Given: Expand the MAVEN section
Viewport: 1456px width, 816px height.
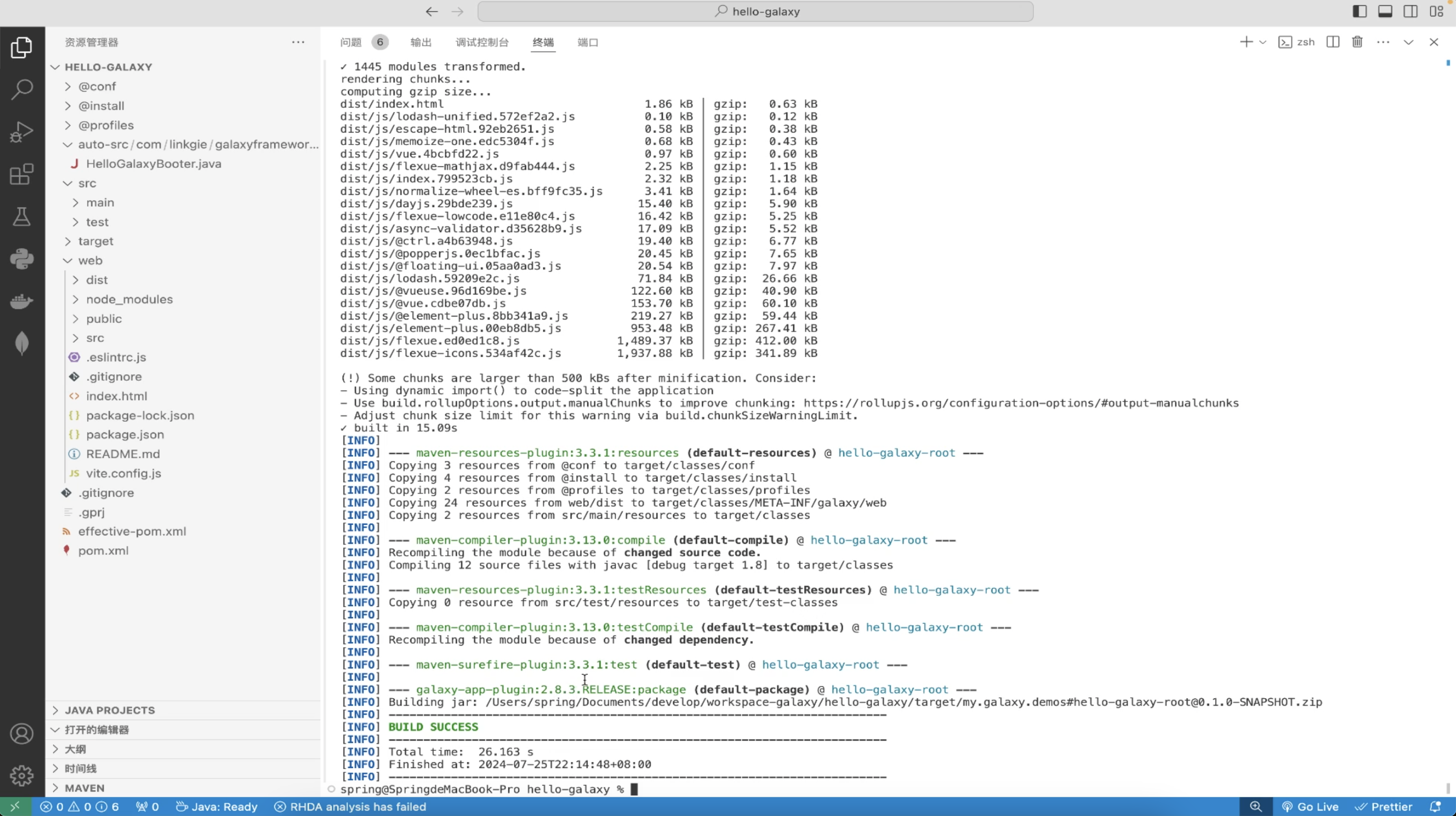Looking at the screenshot, I should click(x=184, y=788).
